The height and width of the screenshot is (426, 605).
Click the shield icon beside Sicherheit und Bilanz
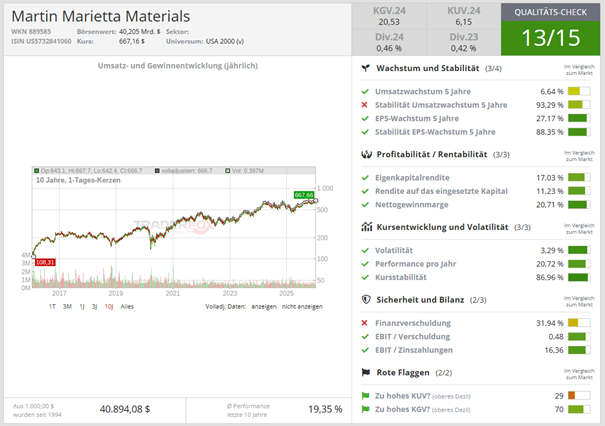[366, 299]
